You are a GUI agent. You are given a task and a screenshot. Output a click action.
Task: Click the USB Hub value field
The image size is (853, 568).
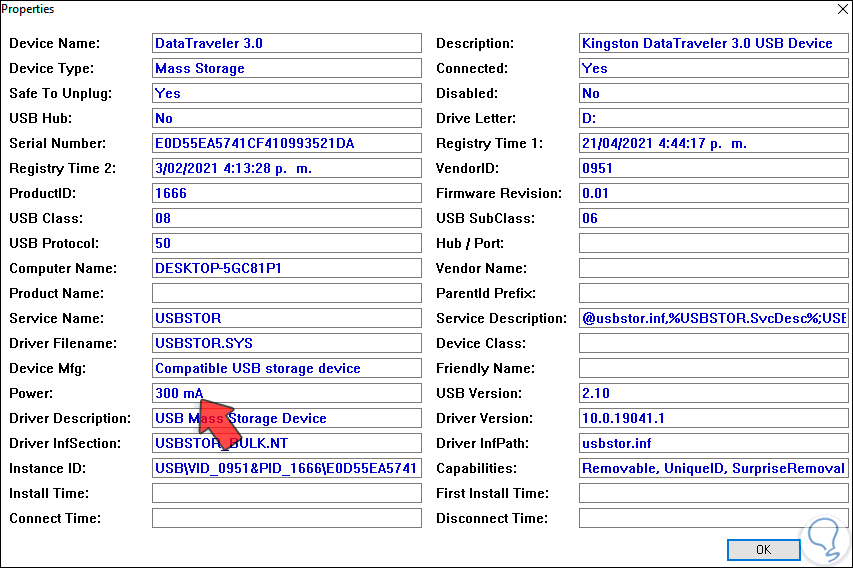[x=287, y=118]
